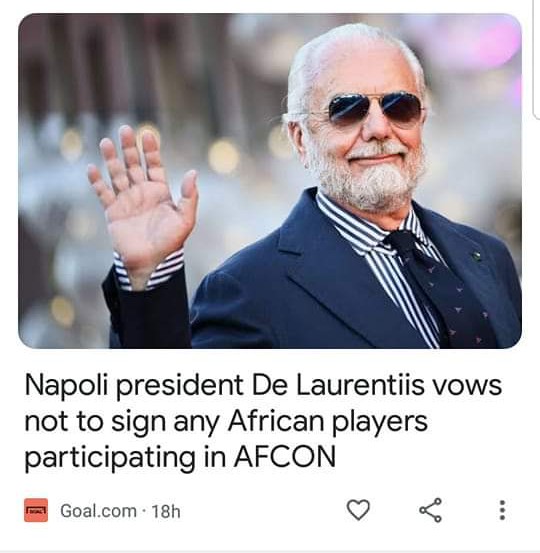Select the headline line mentioning African players
Viewport: 540px width, 553px height.
point(226,421)
